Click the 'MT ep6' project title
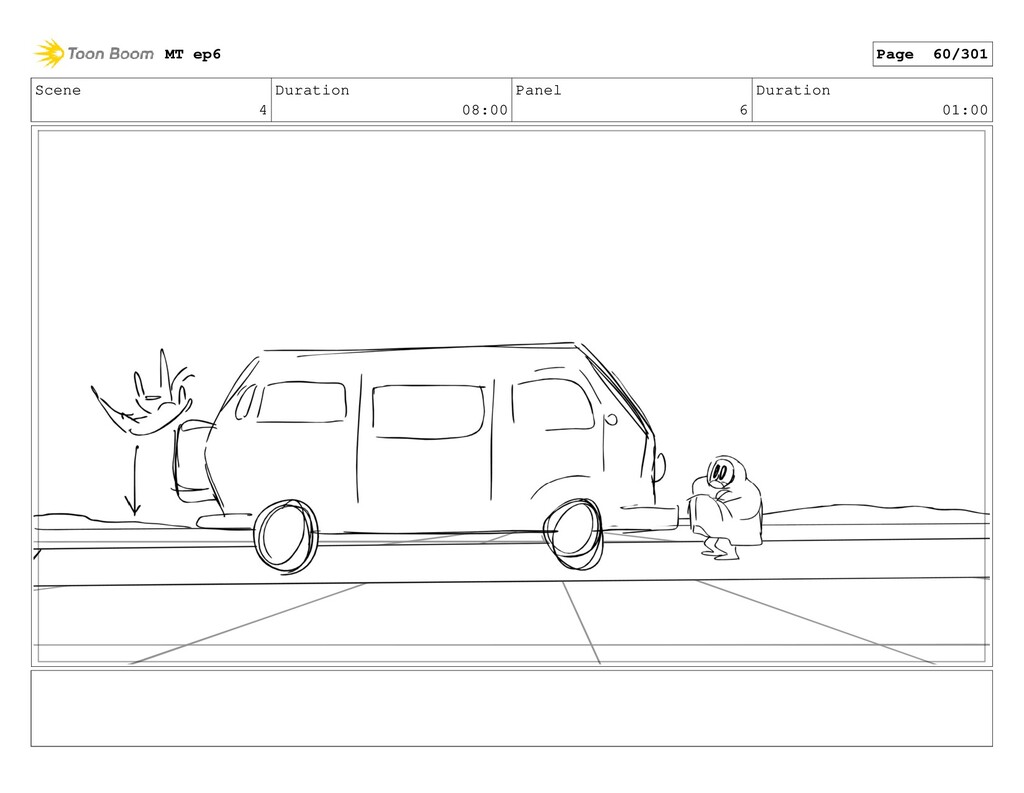 click(193, 54)
